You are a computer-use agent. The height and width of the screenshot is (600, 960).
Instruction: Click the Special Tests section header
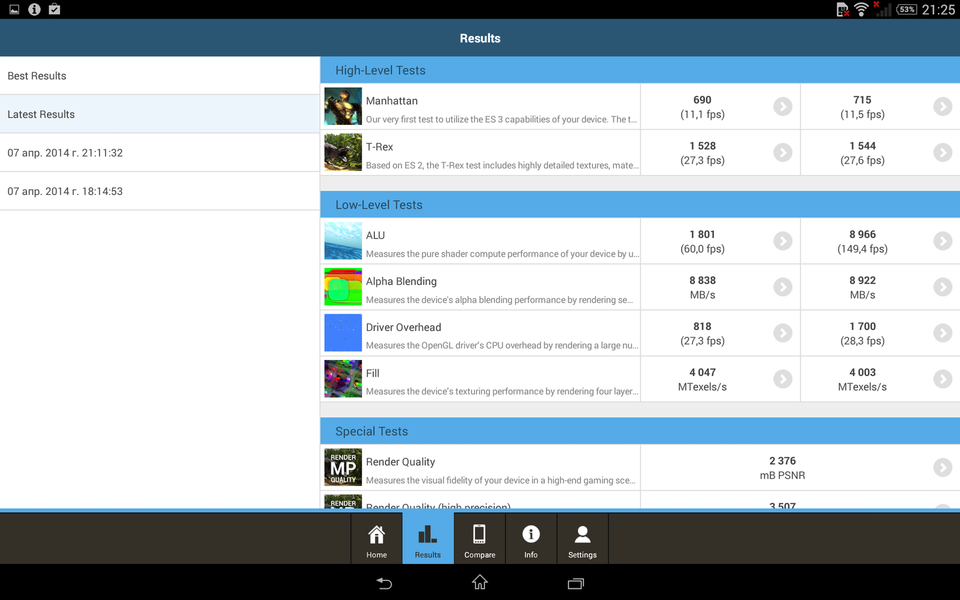(640, 431)
